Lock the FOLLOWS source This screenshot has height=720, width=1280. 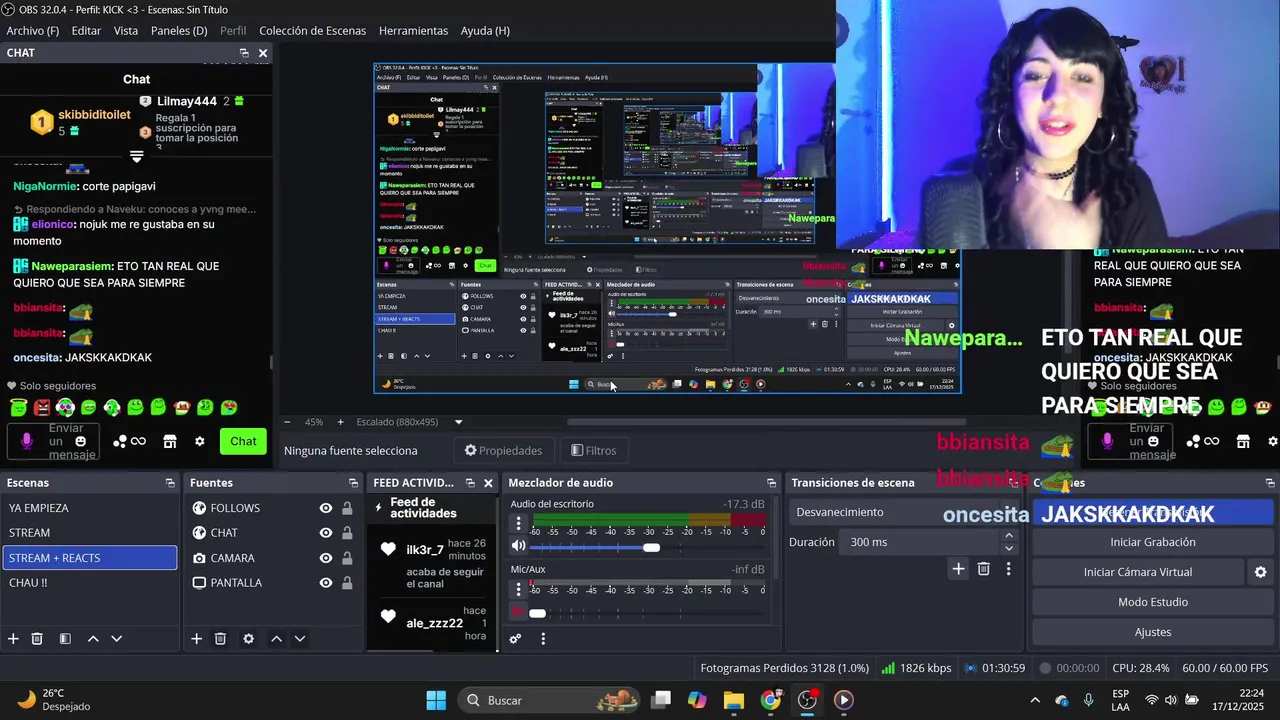point(347,508)
